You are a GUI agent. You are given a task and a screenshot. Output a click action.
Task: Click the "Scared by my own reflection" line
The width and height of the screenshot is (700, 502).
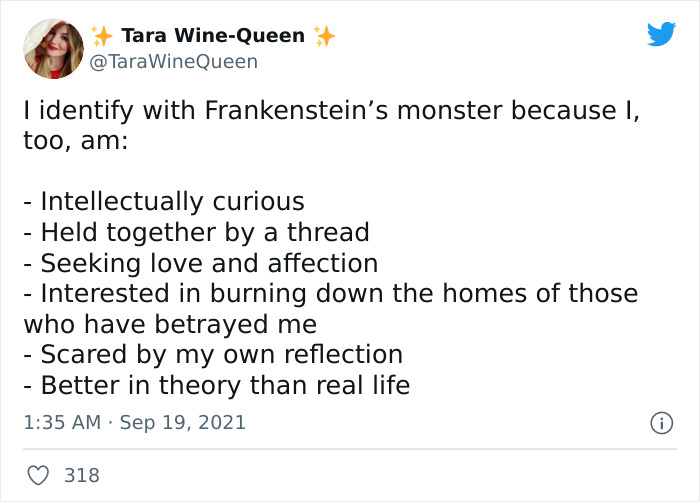(x=213, y=354)
